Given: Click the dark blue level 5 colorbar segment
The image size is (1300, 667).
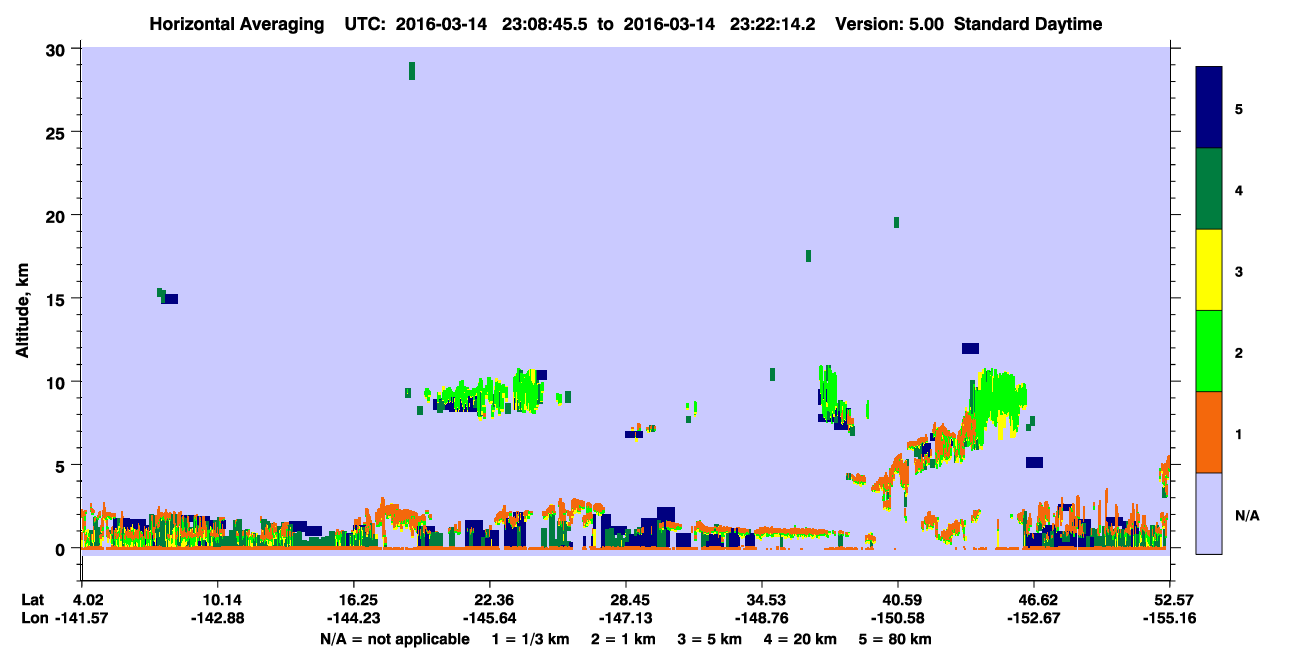Looking at the screenshot, I should point(1209,108).
